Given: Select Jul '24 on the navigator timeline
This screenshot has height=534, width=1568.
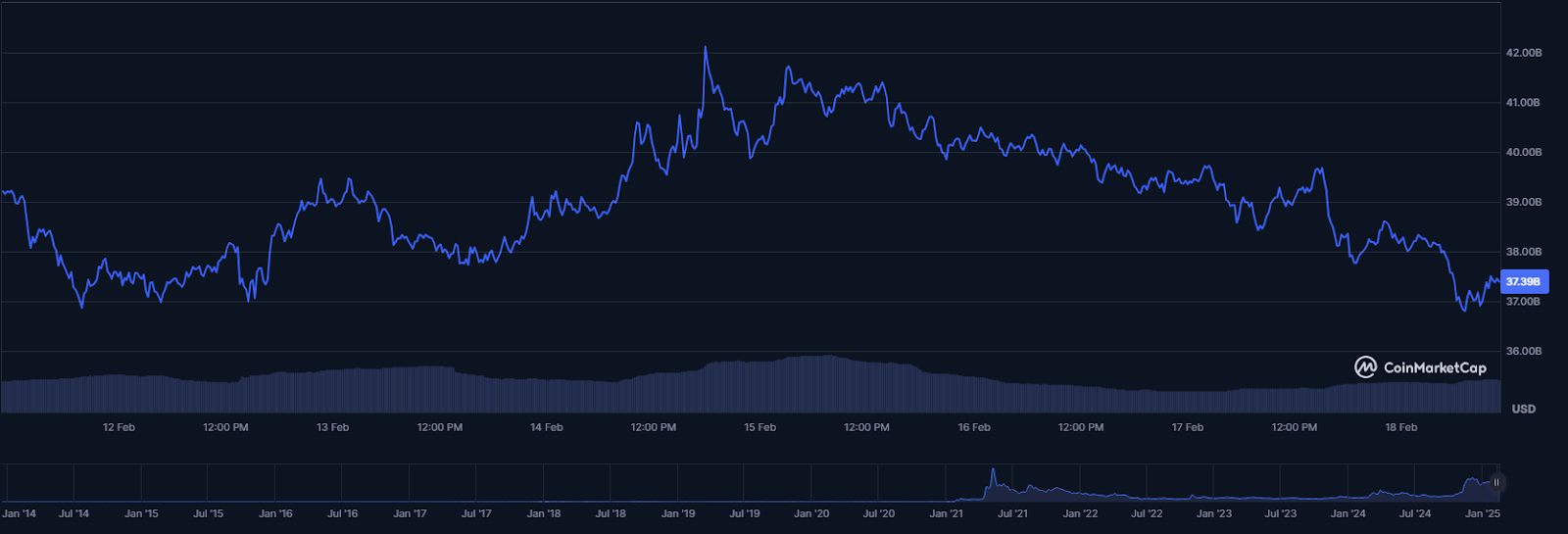Looking at the screenshot, I should point(1415,513).
